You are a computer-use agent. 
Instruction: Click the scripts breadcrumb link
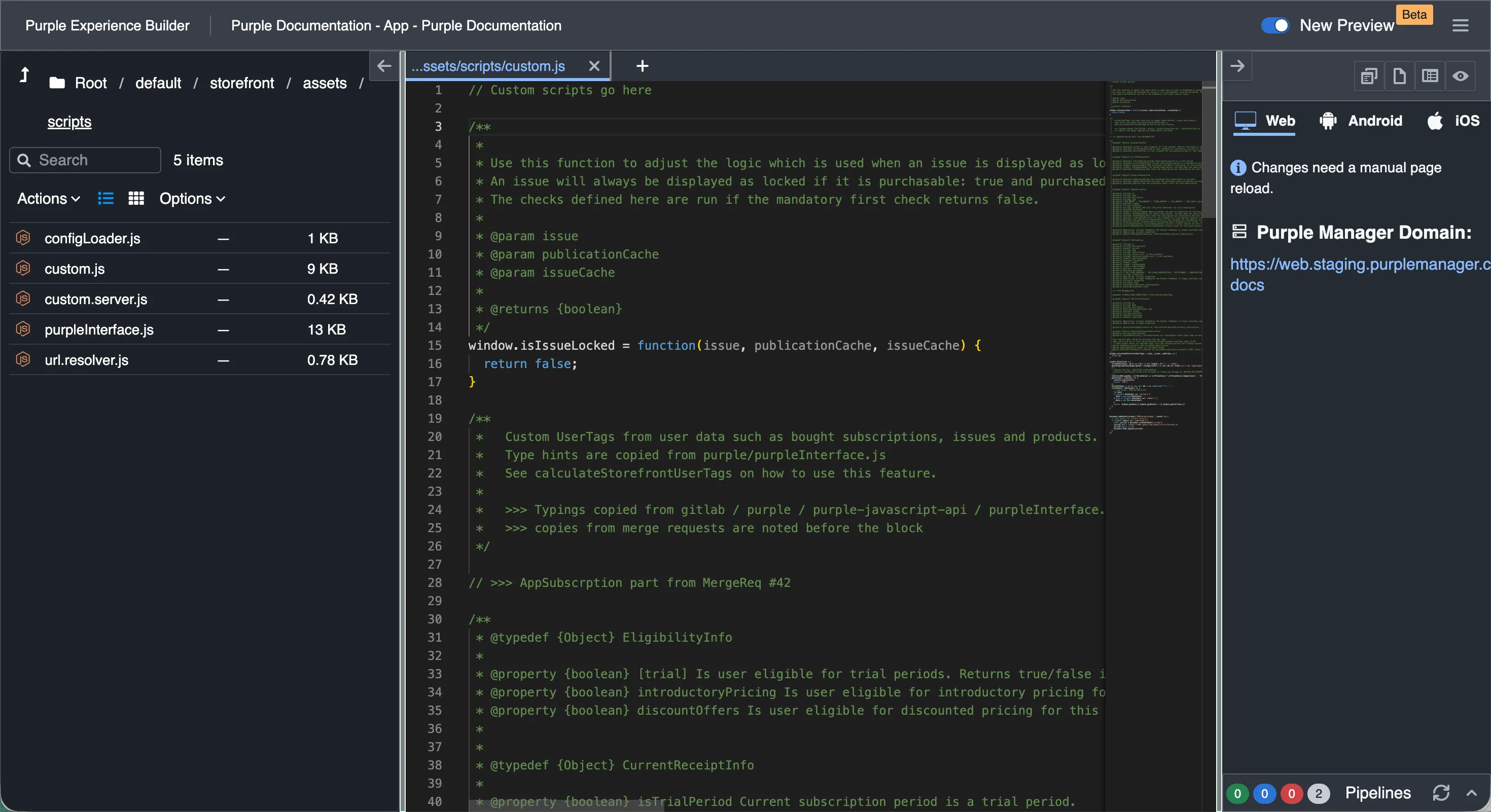click(69, 122)
